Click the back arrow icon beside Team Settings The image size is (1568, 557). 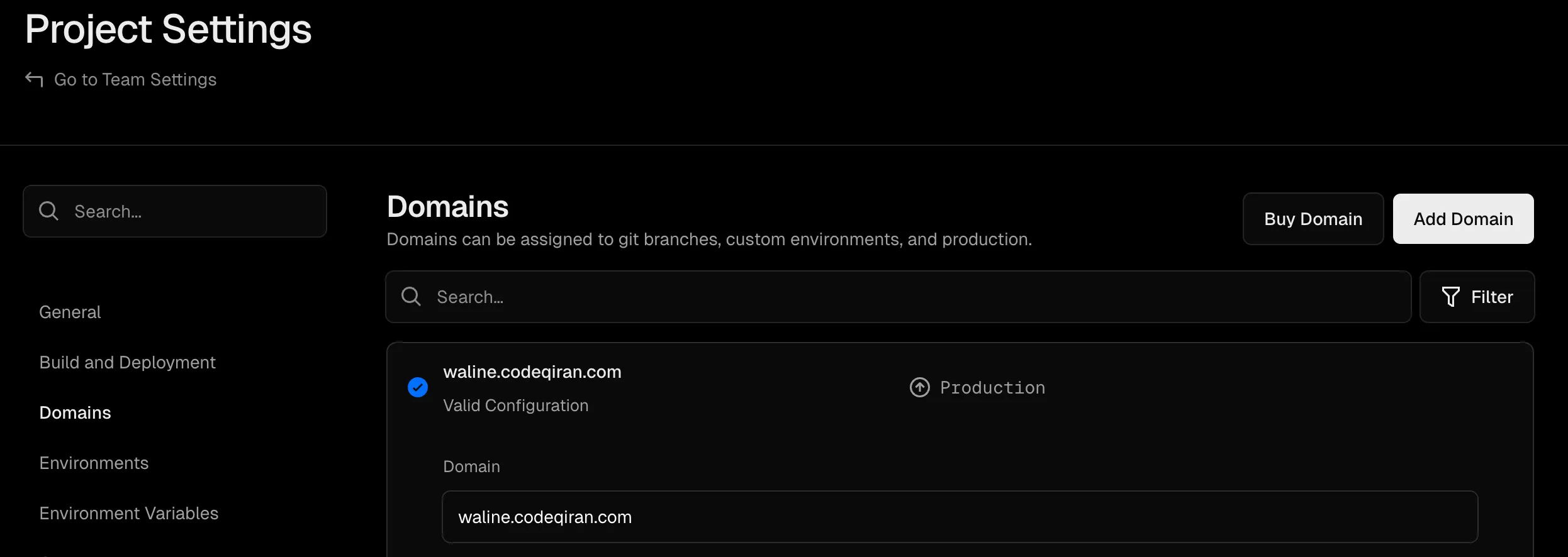(x=34, y=80)
